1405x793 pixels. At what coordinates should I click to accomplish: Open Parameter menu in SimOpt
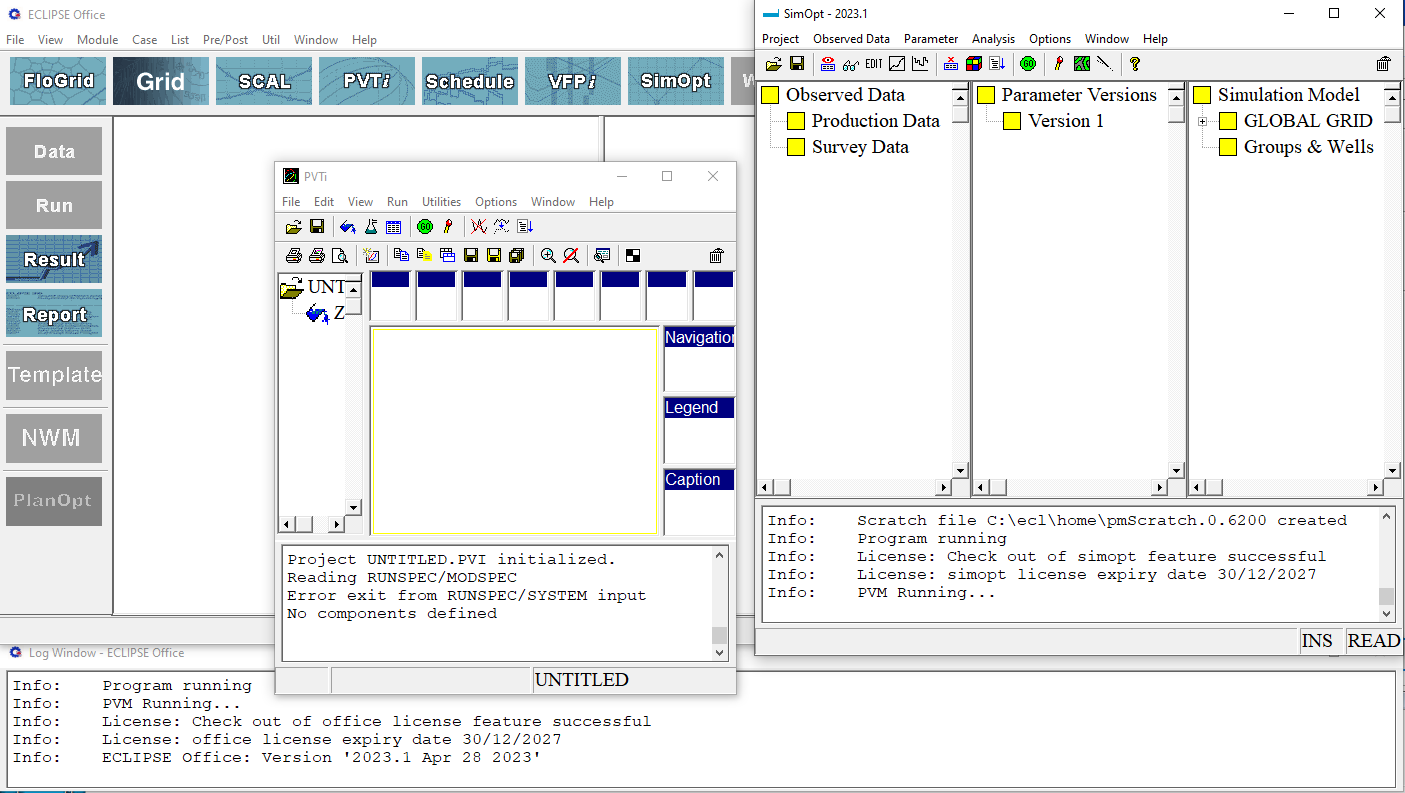click(931, 39)
